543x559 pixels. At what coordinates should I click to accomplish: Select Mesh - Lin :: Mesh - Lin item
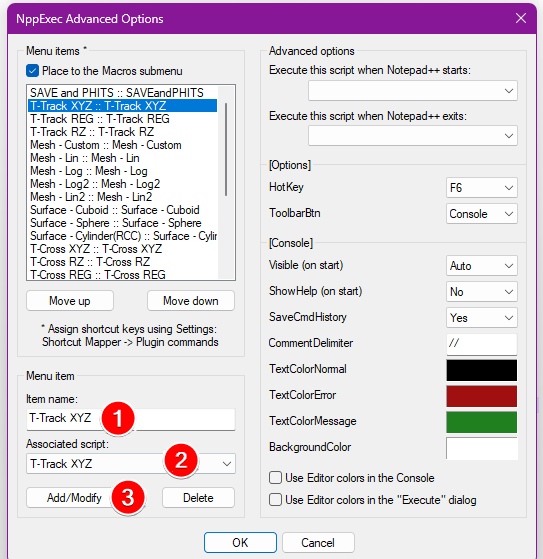coord(122,158)
